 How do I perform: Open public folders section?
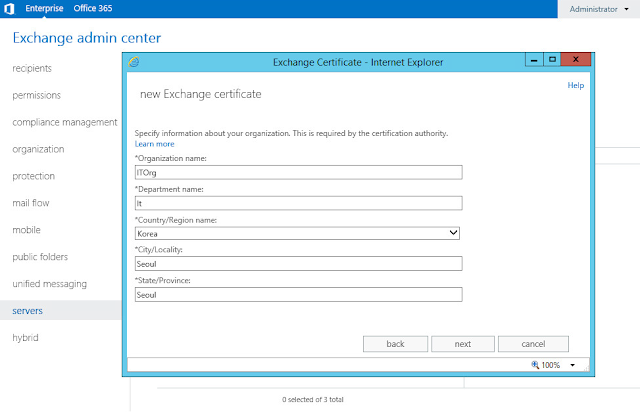[40, 257]
